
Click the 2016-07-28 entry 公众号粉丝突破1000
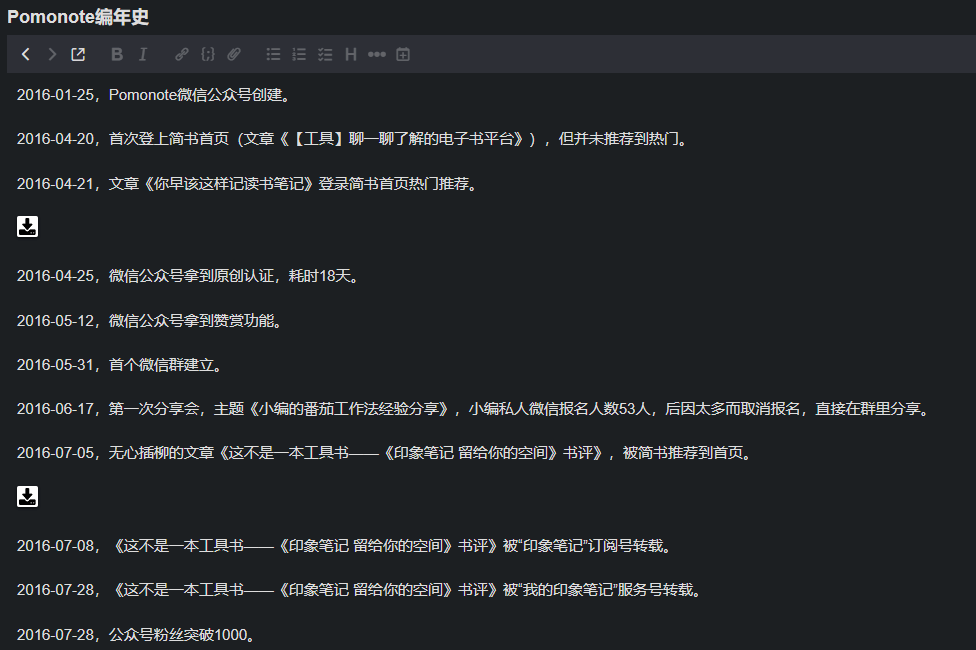pyautogui.click(x=136, y=634)
